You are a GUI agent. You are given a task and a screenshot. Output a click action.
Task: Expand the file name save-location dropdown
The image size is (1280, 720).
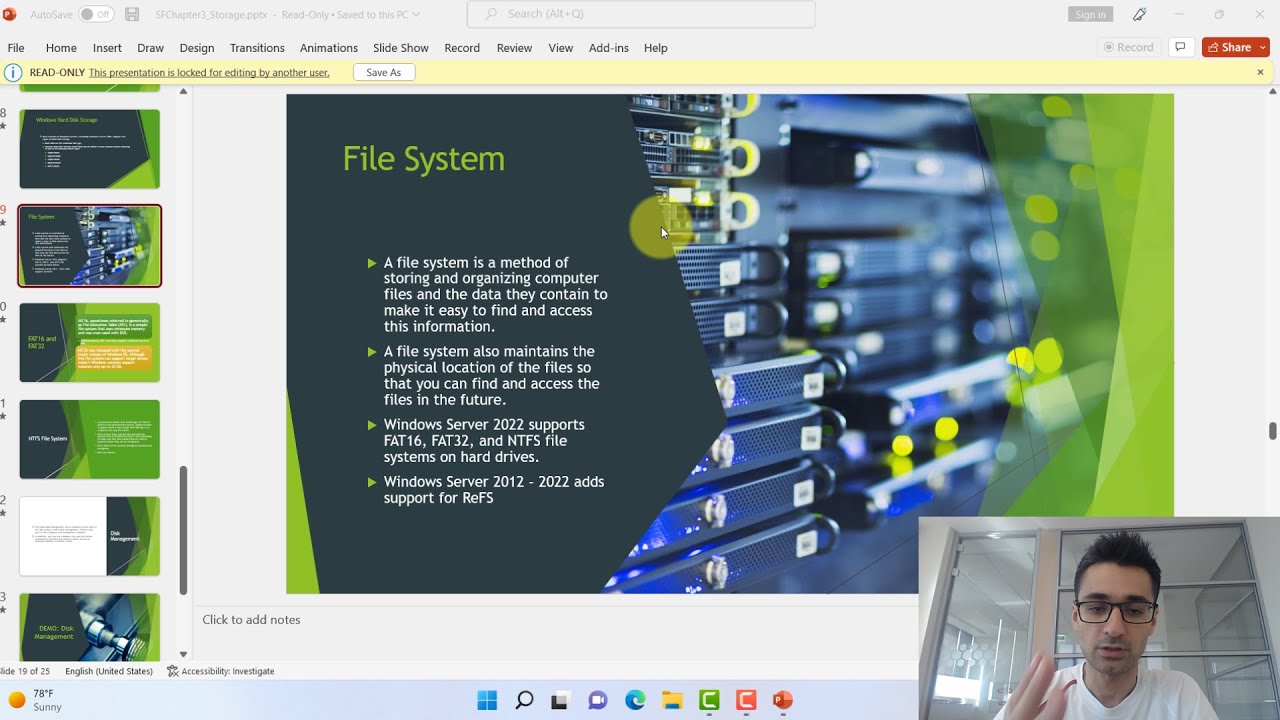coord(416,15)
